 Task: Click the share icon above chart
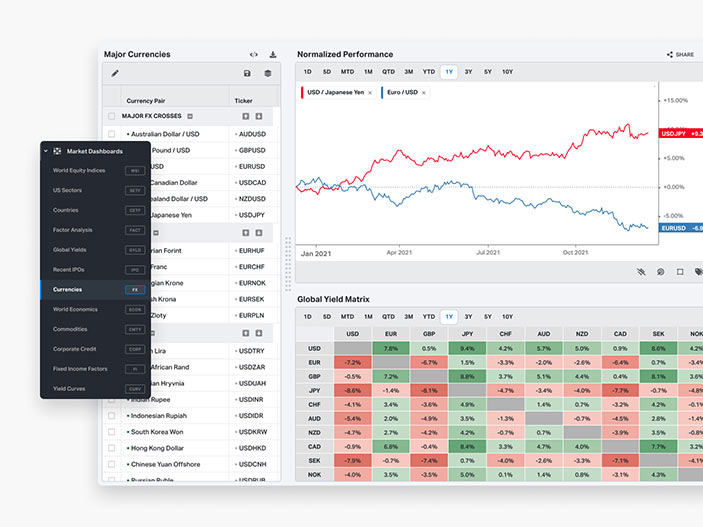tap(670, 55)
